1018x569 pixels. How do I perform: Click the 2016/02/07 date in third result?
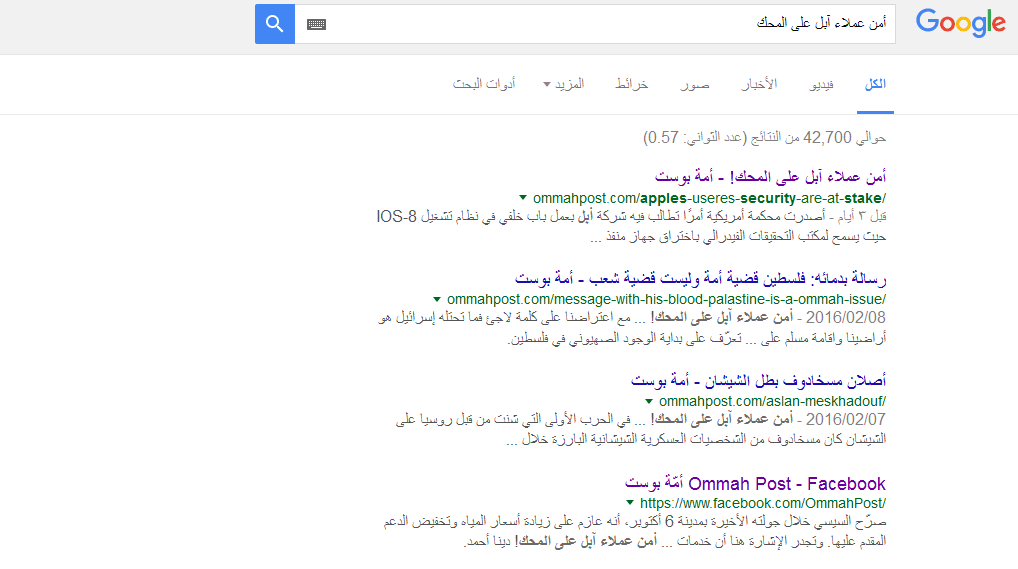coord(846,420)
